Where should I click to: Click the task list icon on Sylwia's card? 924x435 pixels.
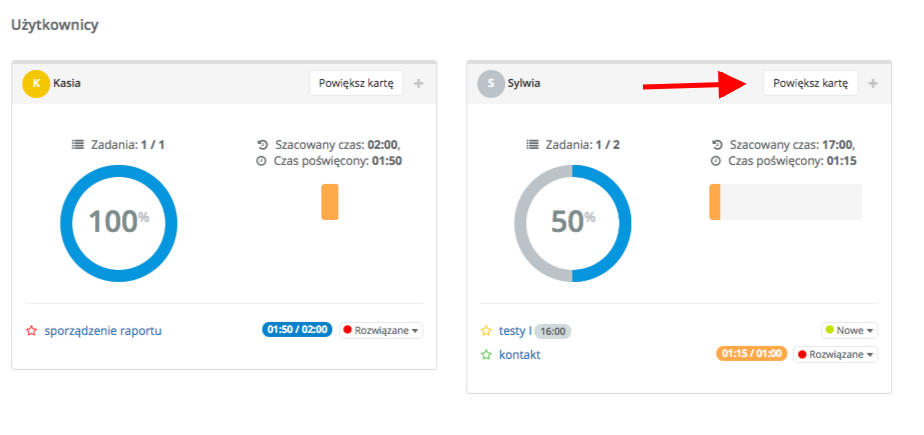pyautogui.click(x=532, y=144)
